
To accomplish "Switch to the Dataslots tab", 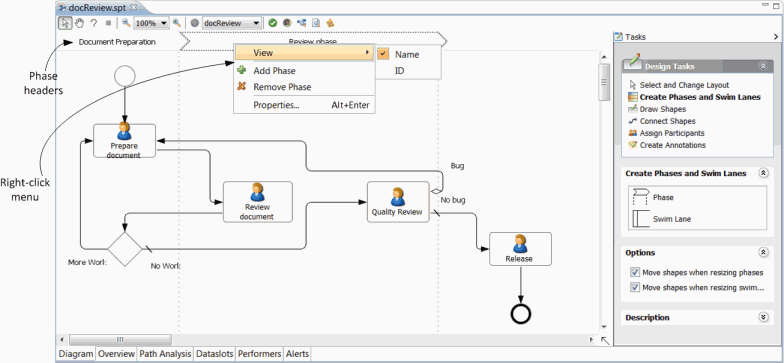I will coord(214,354).
